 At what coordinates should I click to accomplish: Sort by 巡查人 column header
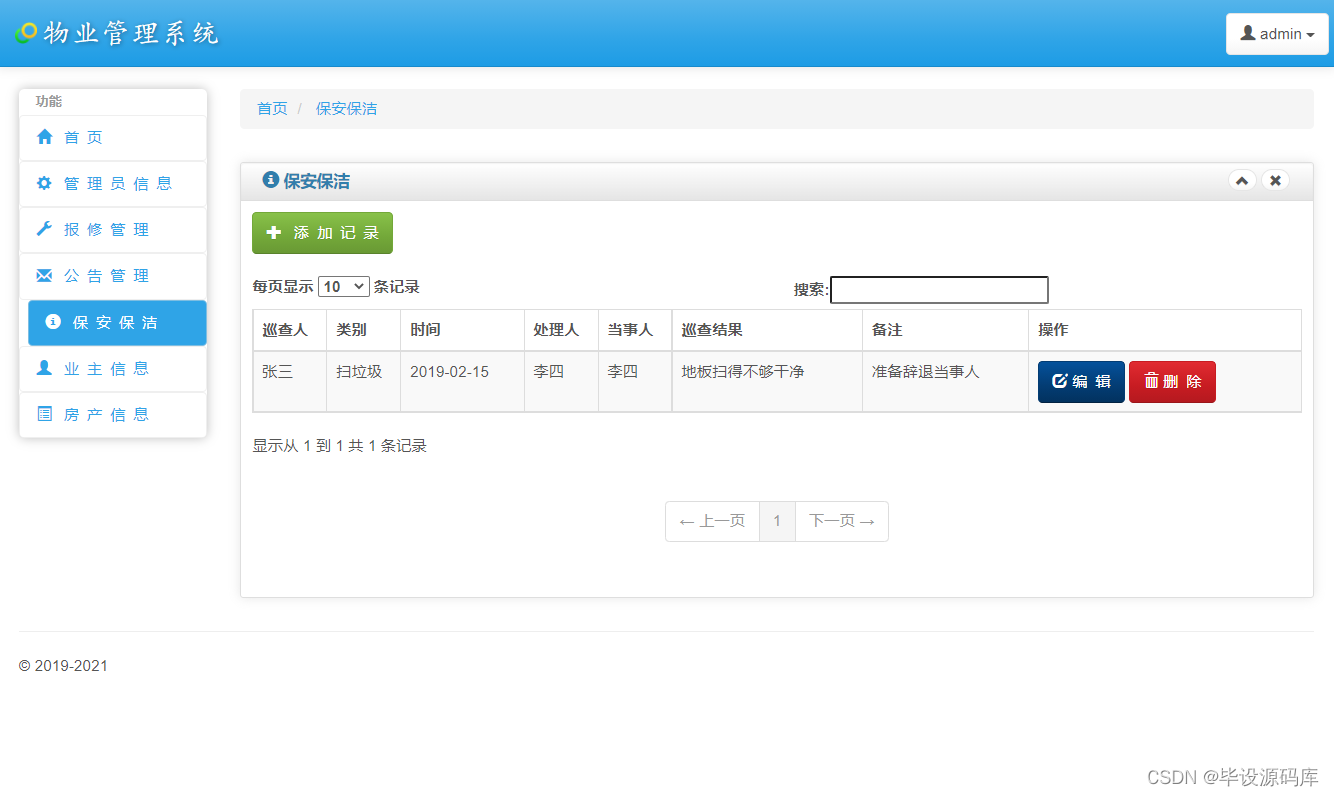(290, 330)
